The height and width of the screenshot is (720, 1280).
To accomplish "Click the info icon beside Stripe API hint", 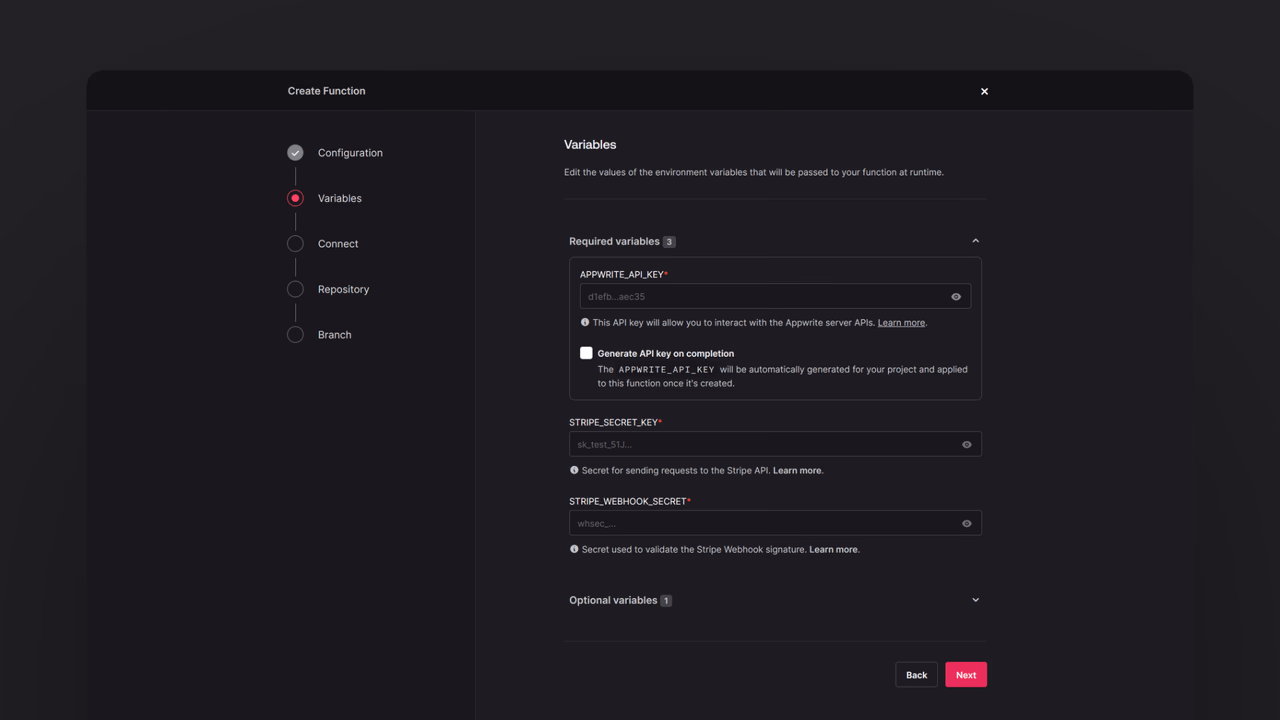I will [574, 470].
